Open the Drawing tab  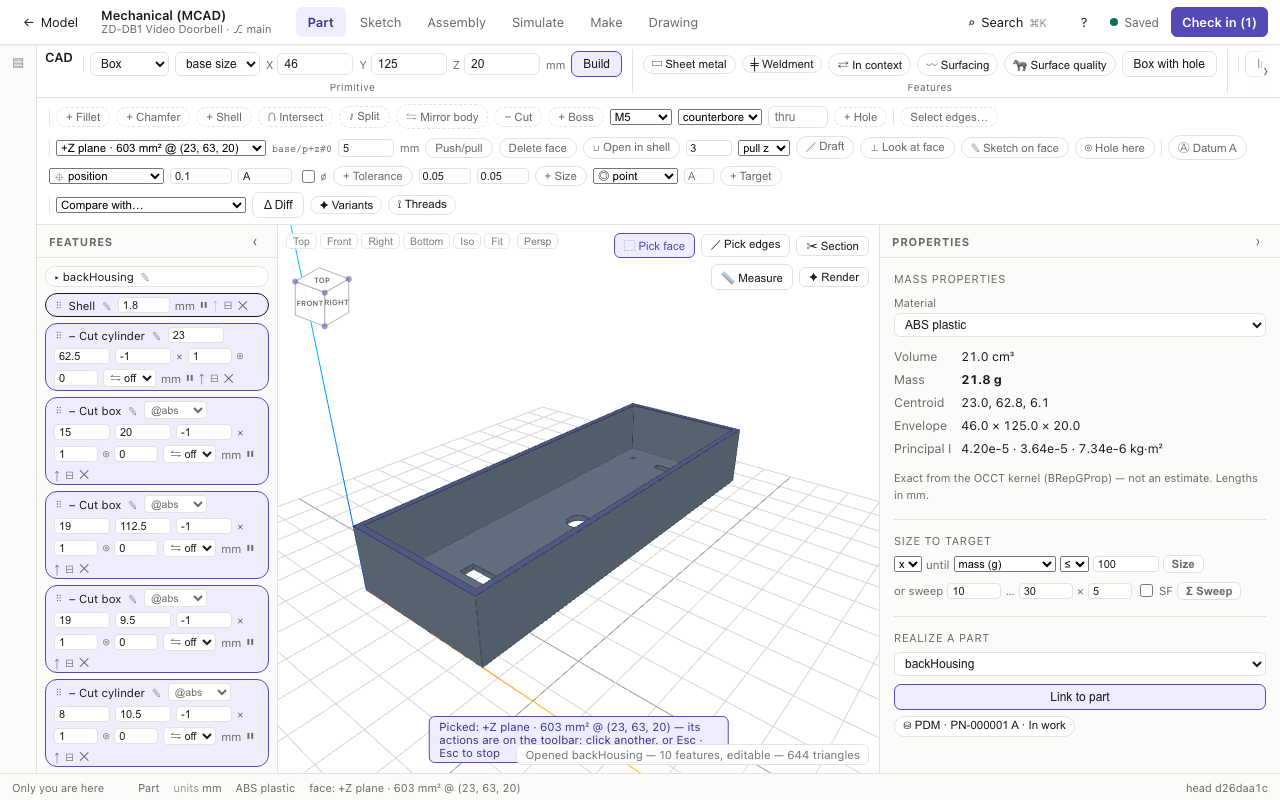673,22
